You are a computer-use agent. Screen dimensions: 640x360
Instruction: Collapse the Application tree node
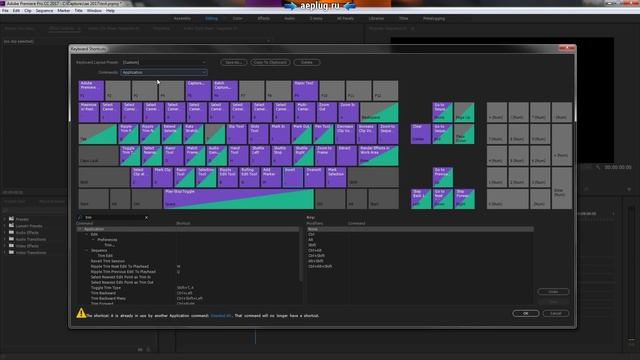(80, 229)
